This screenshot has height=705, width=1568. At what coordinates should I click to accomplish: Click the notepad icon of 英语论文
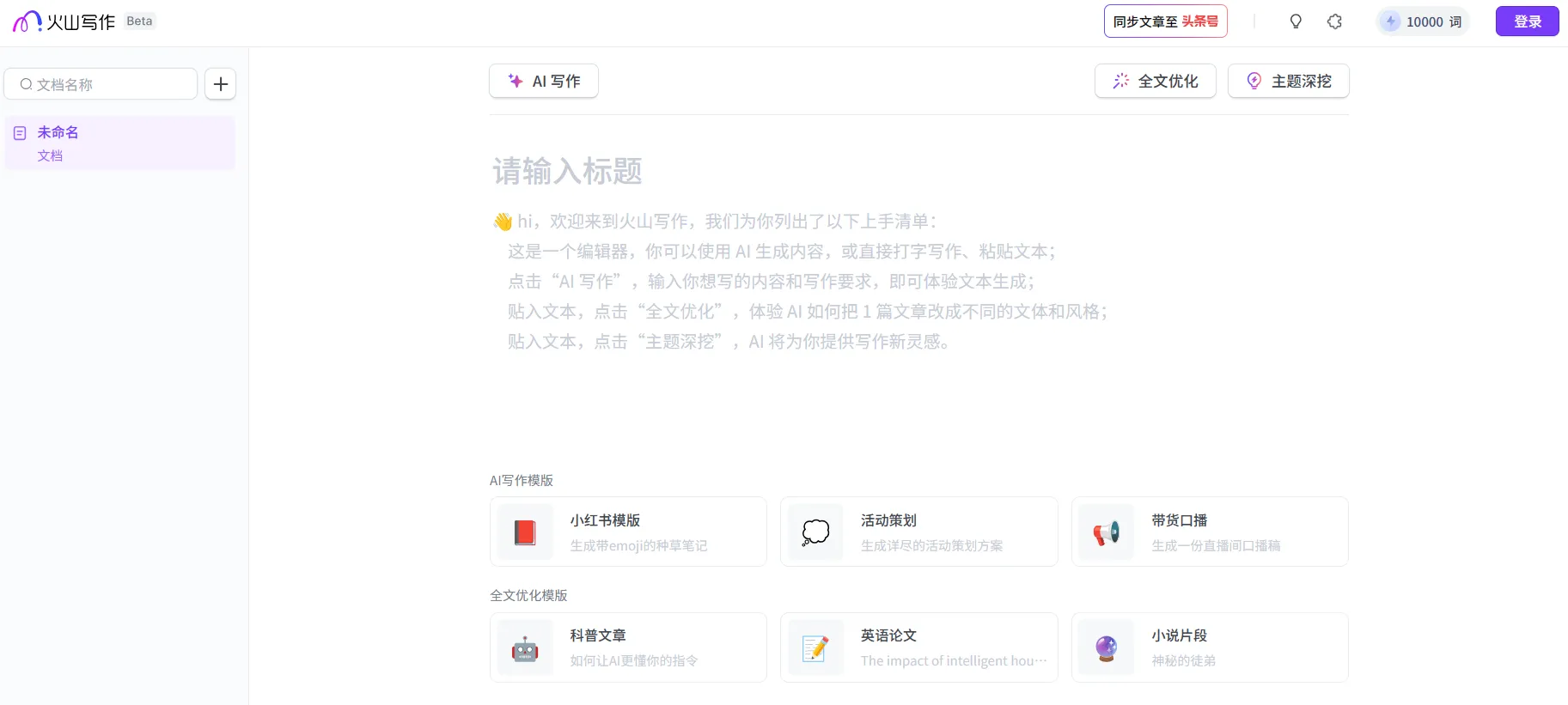815,648
